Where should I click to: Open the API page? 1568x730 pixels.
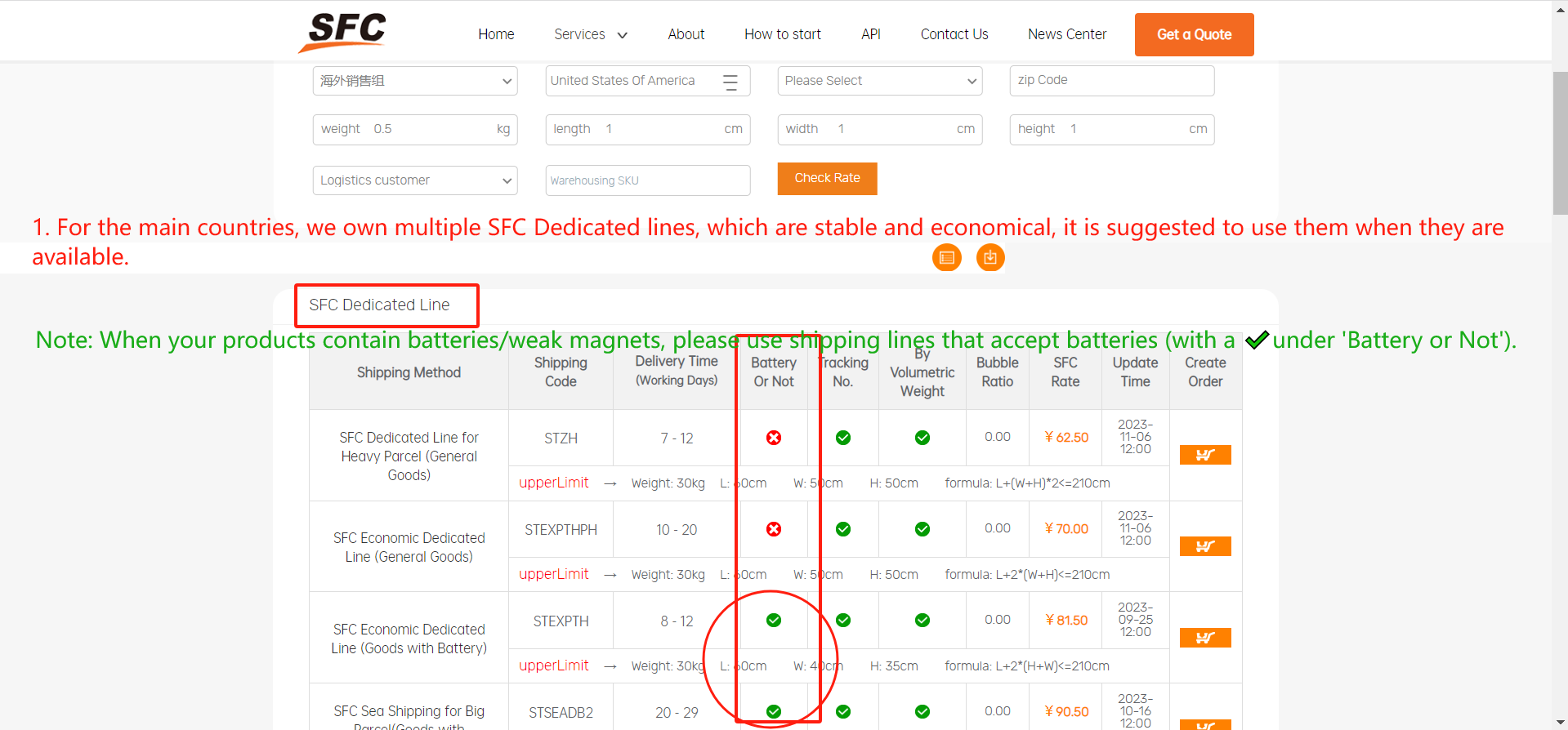(870, 34)
